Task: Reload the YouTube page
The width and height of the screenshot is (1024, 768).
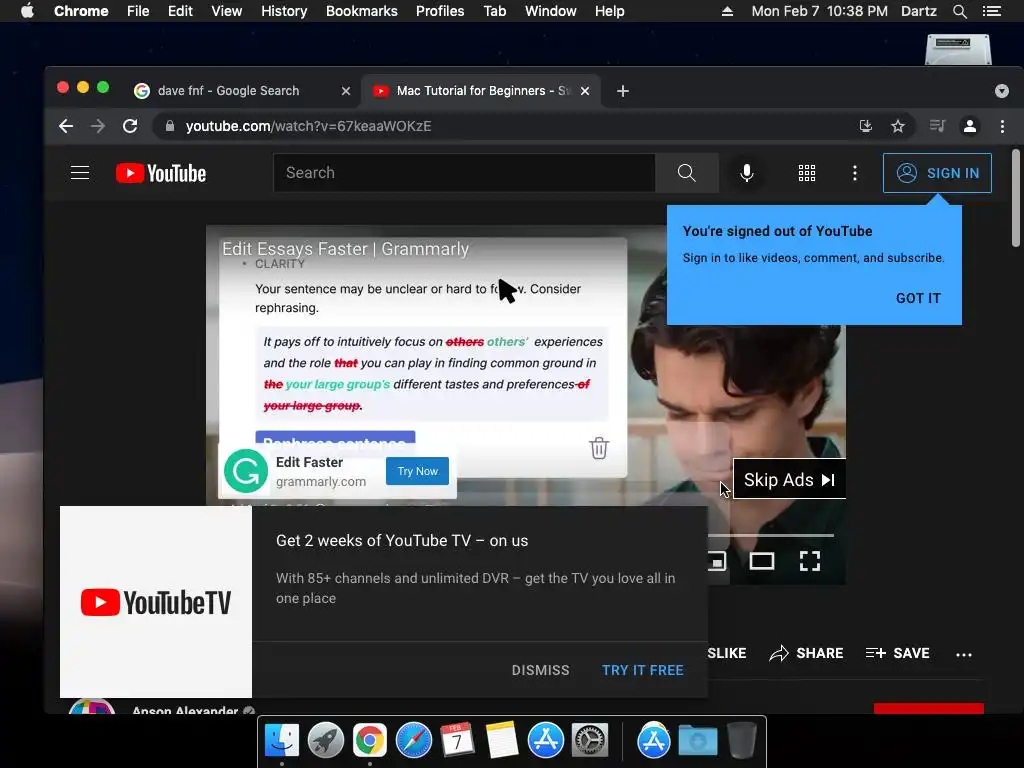Action: coord(130,126)
